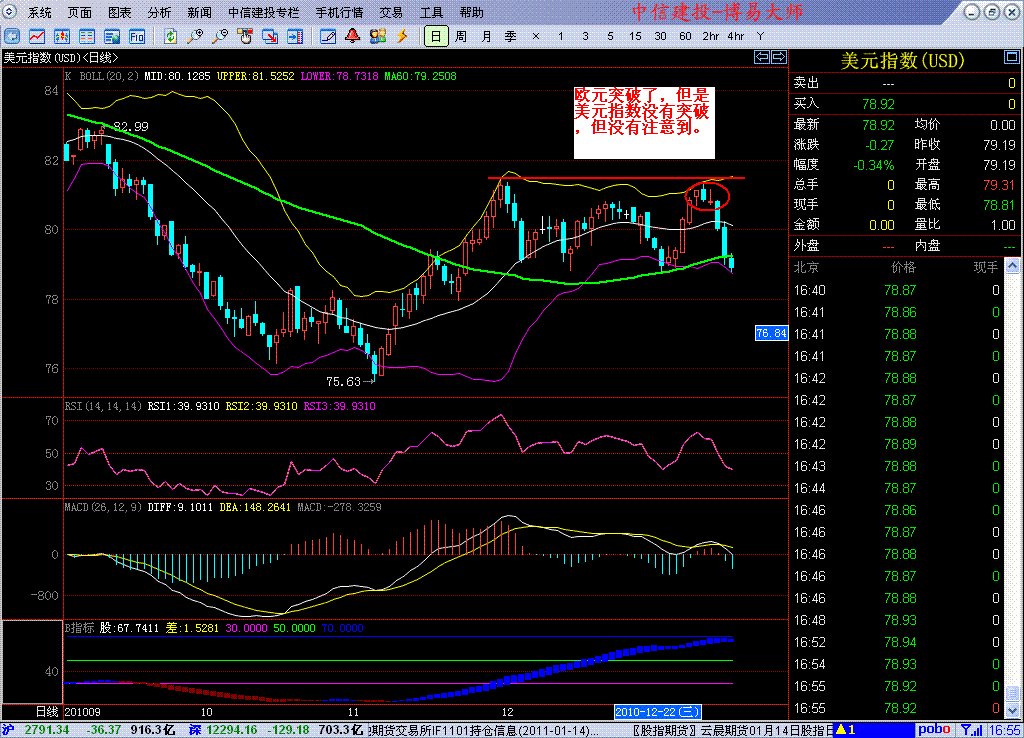The height and width of the screenshot is (738, 1024).
Task: Switch to quarterly (季) period
Action: point(511,37)
